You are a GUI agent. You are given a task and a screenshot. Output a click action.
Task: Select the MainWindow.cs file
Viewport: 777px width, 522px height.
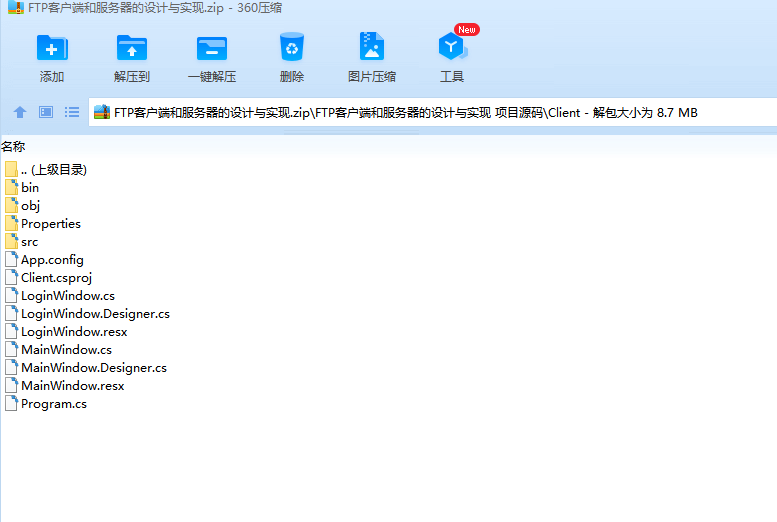pos(58,349)
